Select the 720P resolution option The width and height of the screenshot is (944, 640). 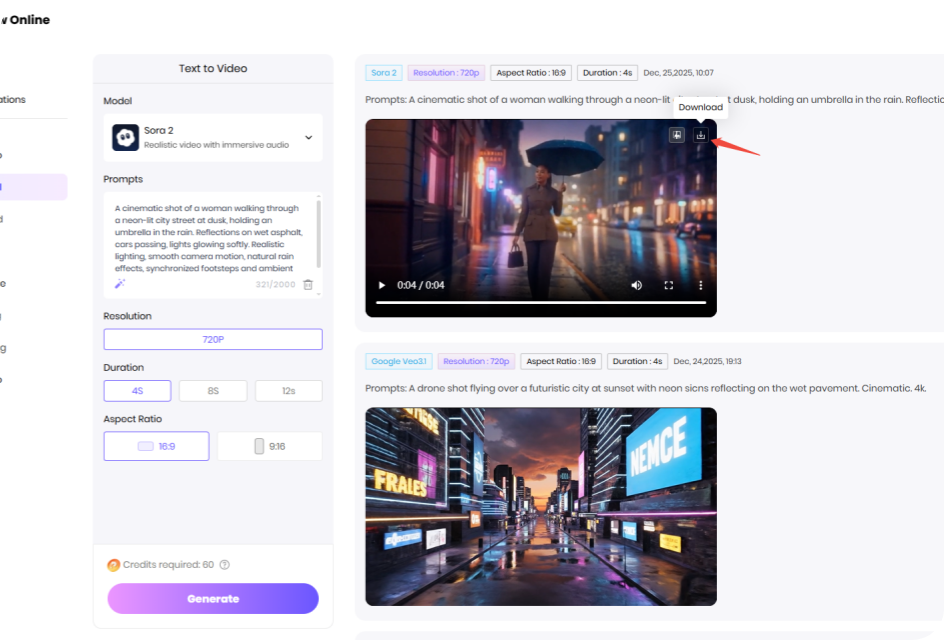(x=213, y=339)
